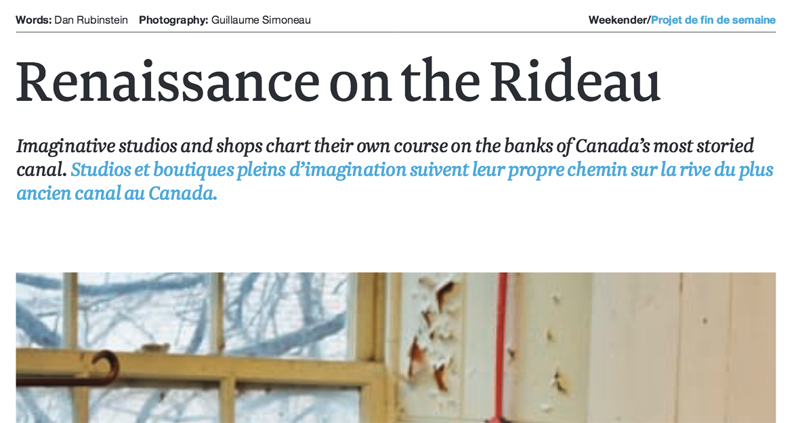800x423 pixels.
Task: Open the blue "Projet de fin de semaine" link
Action: pos(713,20)
